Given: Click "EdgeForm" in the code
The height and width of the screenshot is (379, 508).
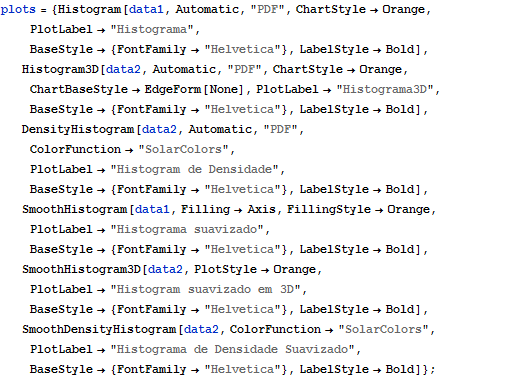Looking at the screenshot, I should 173,89.
